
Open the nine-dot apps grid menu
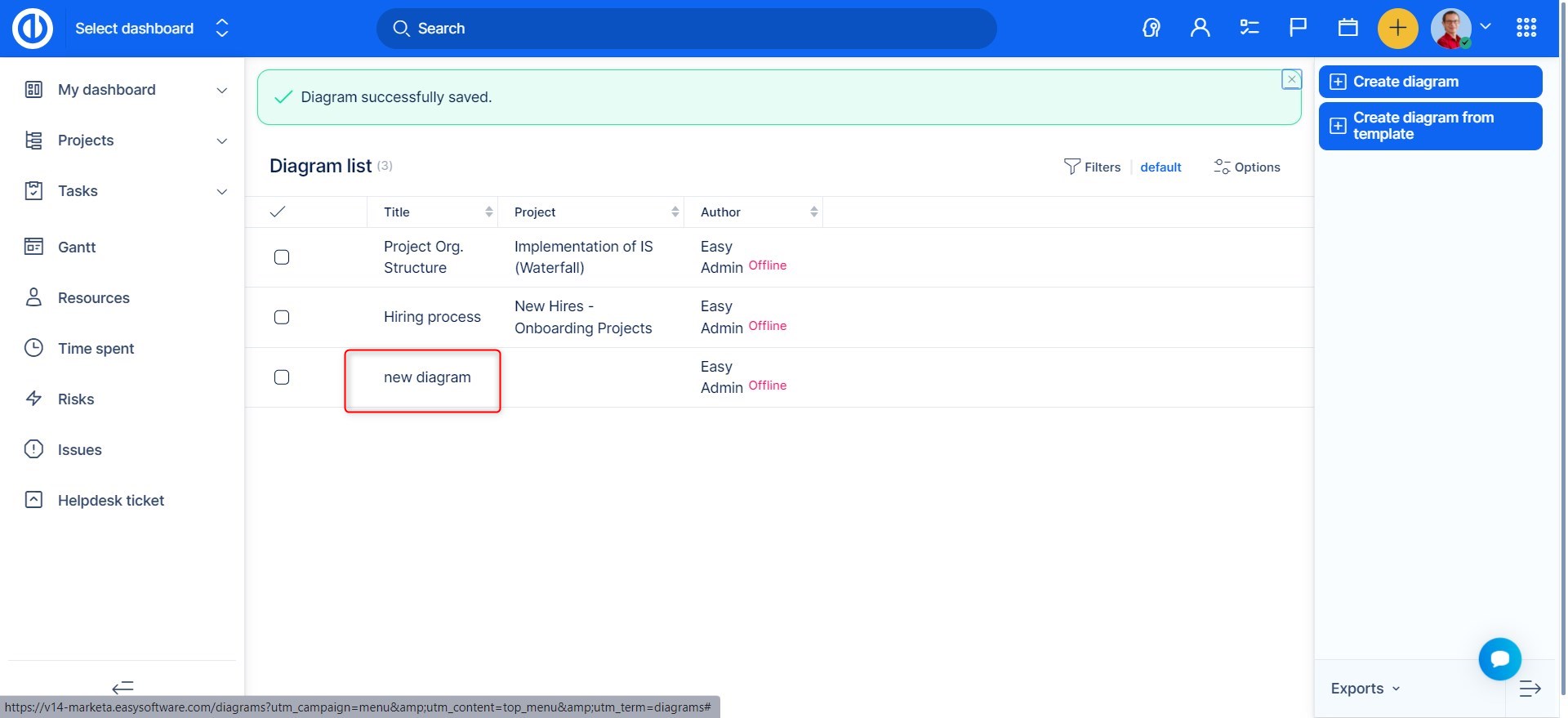(x=1526, y=29)
